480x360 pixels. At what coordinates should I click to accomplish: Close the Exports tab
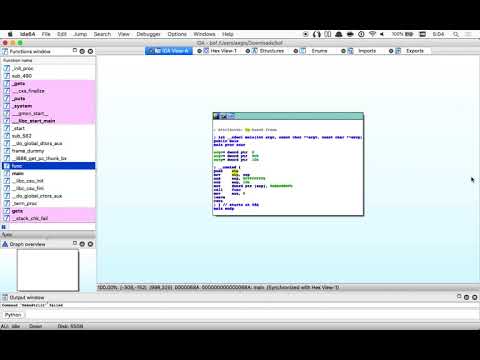click(x=391, y=51)
